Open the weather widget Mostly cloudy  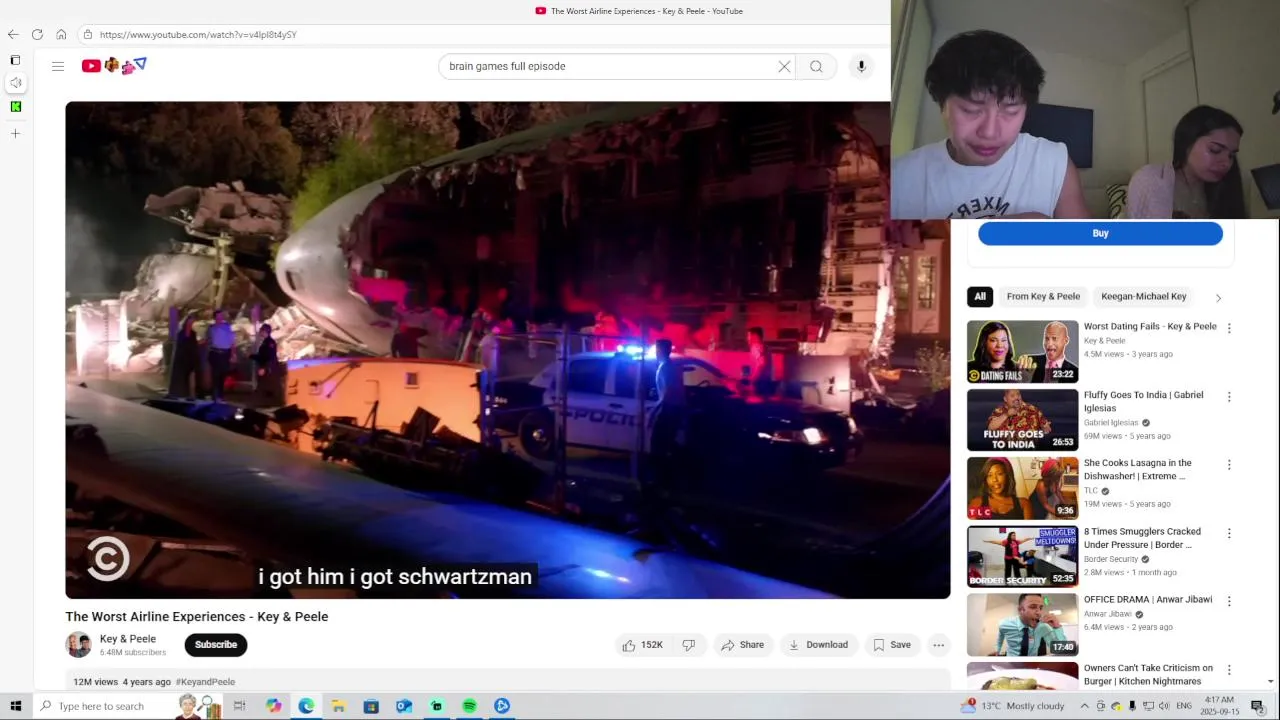(x=1012, y=706)
